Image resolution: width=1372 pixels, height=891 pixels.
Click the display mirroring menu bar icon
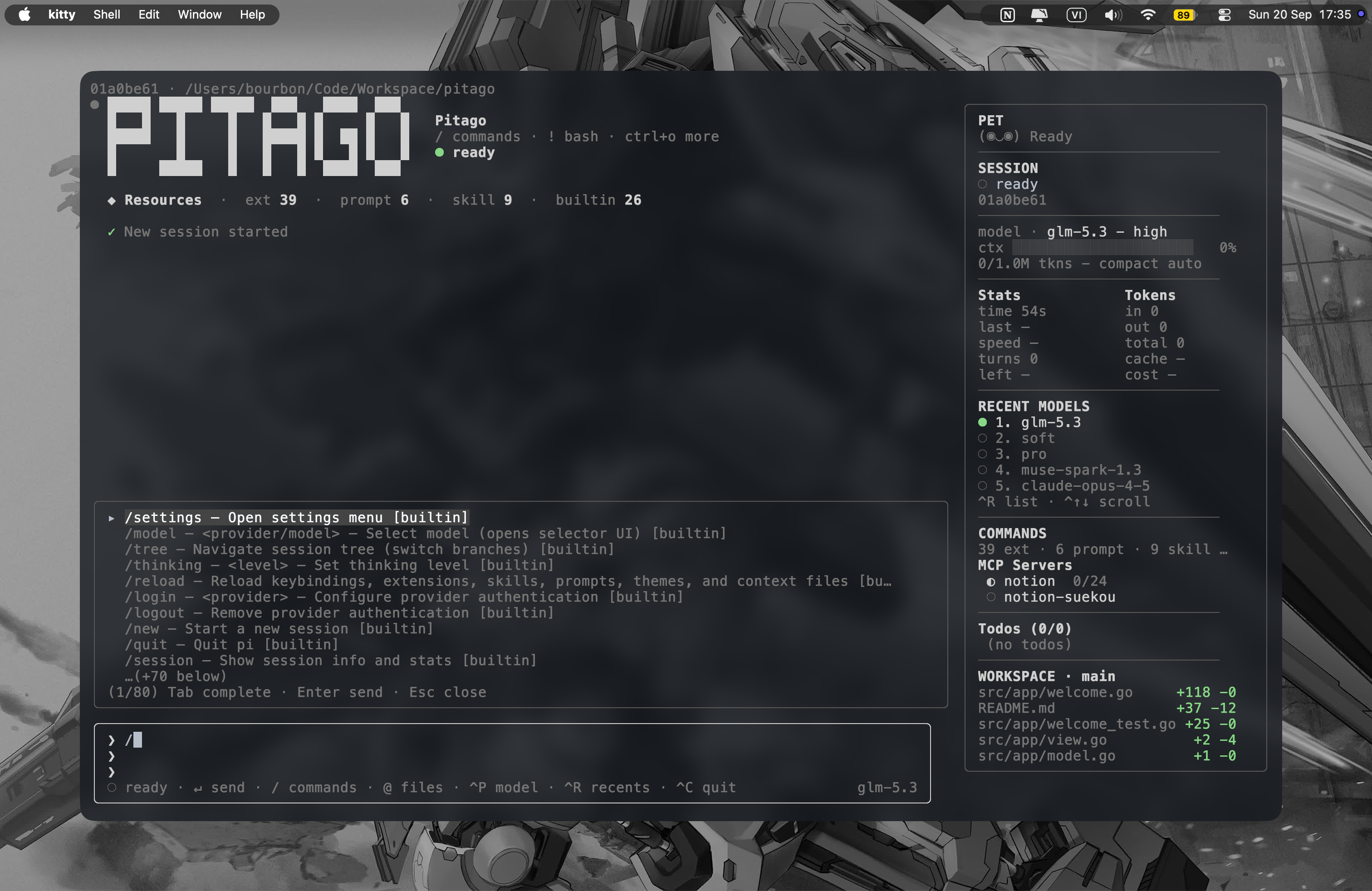[x=1039, y=15]
